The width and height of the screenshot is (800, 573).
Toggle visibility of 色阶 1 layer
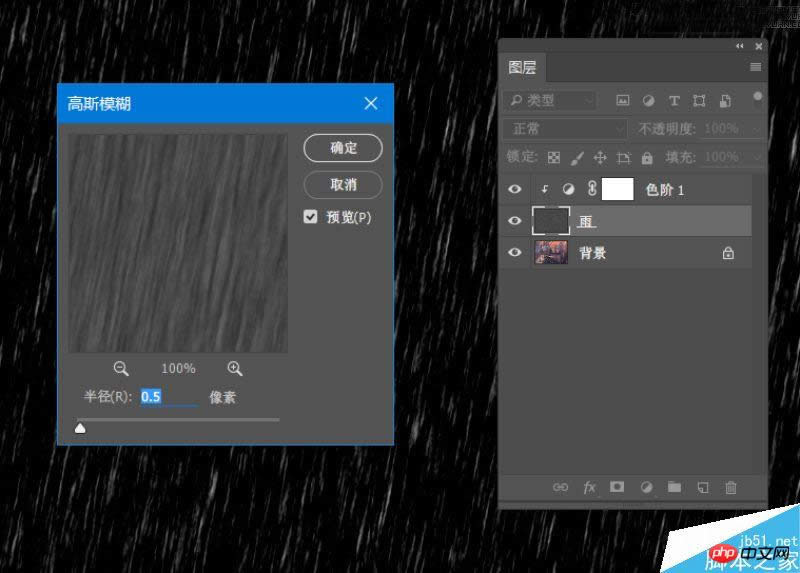pos(515,189)
